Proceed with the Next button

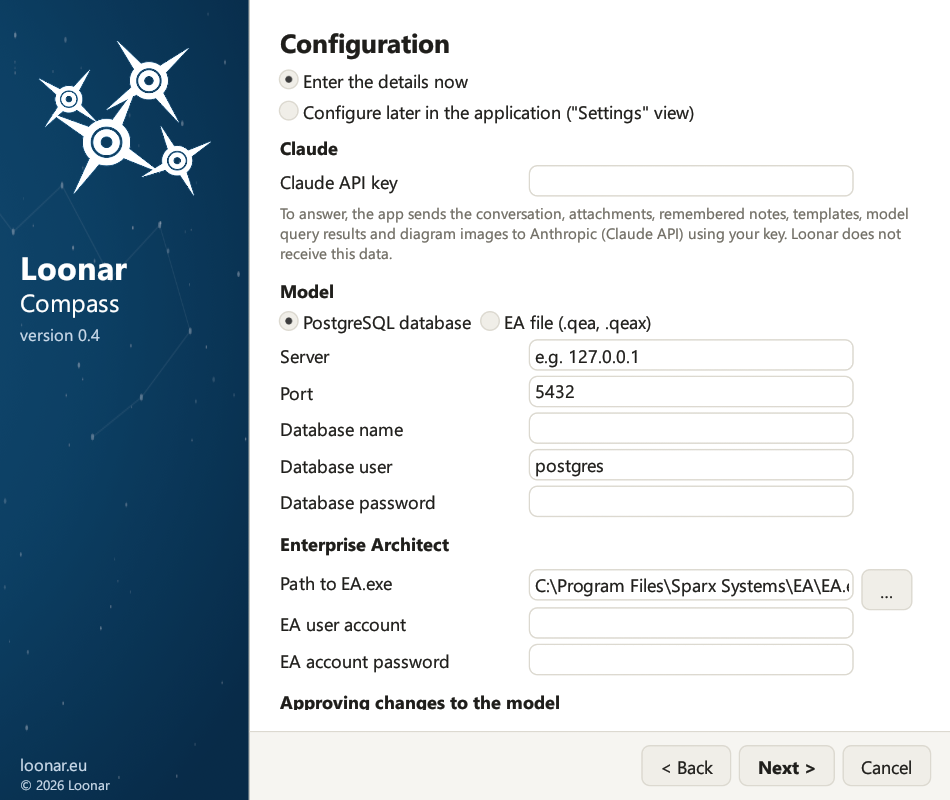786,766
